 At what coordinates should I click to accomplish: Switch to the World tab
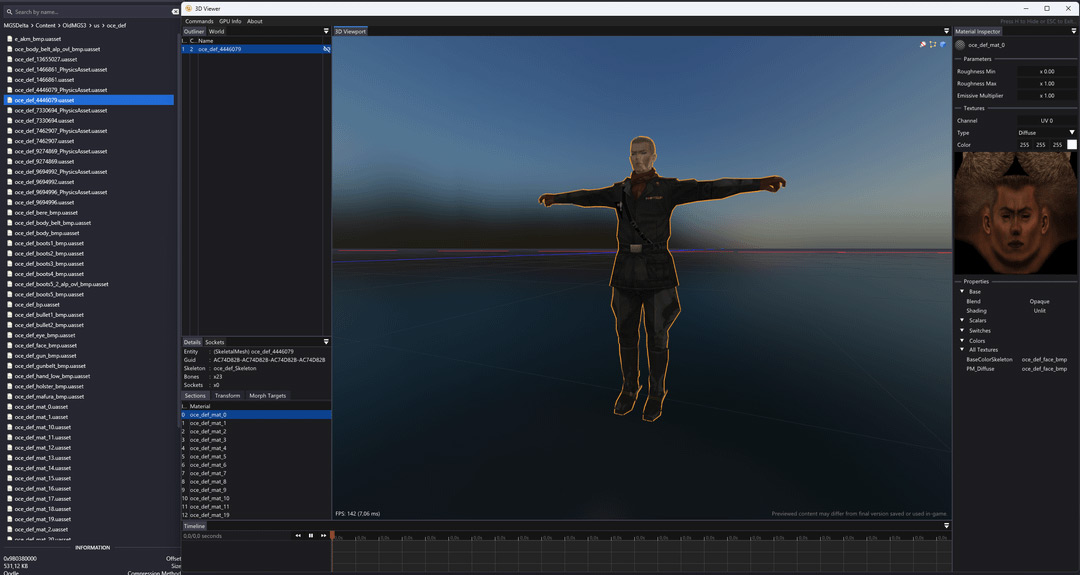click(216, 31)
